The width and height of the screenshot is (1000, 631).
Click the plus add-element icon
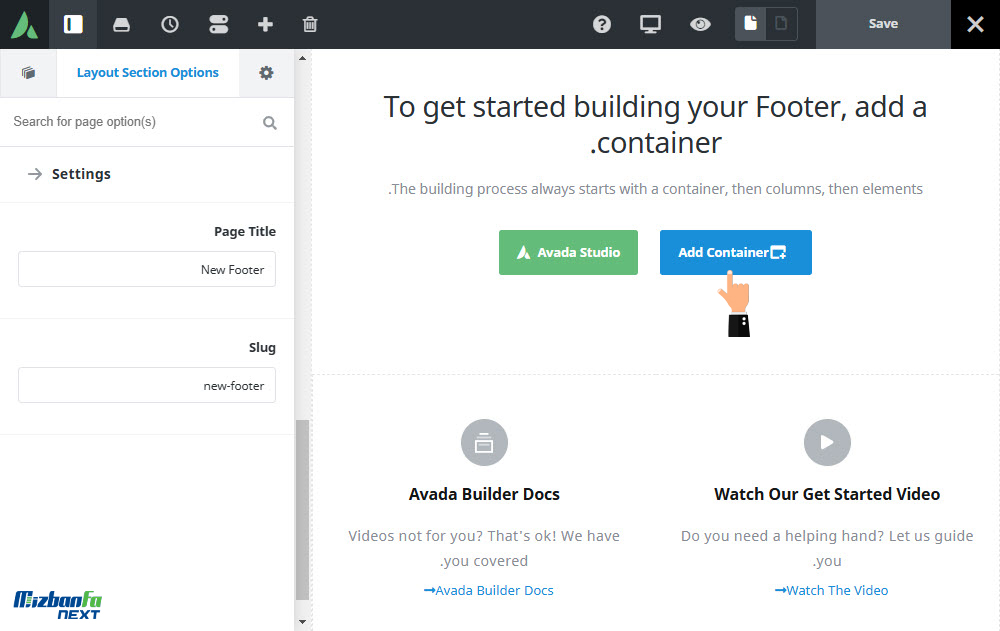point(265,24)
